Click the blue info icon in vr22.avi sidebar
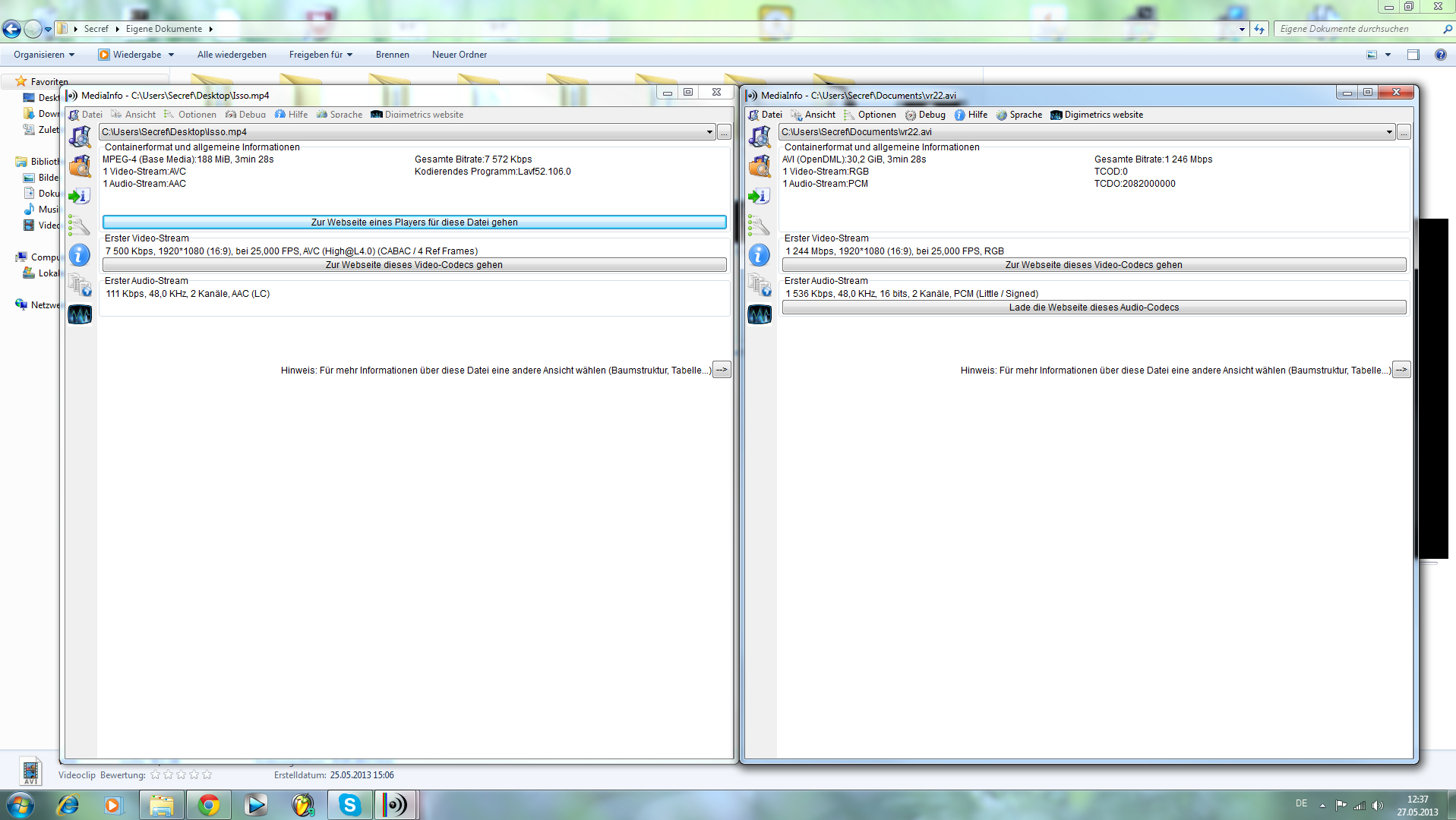This screenshot has width=1456, height=820. [x=760, y=255]
